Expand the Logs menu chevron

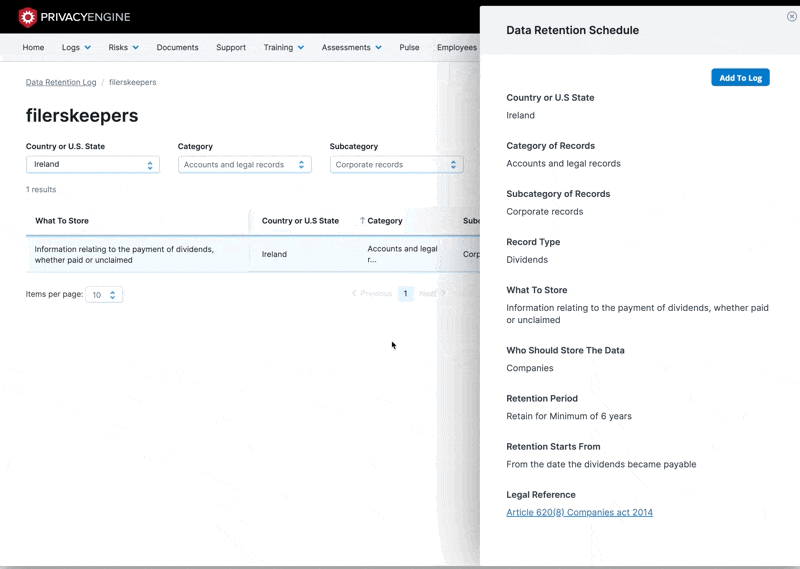[x=88, y=47]
